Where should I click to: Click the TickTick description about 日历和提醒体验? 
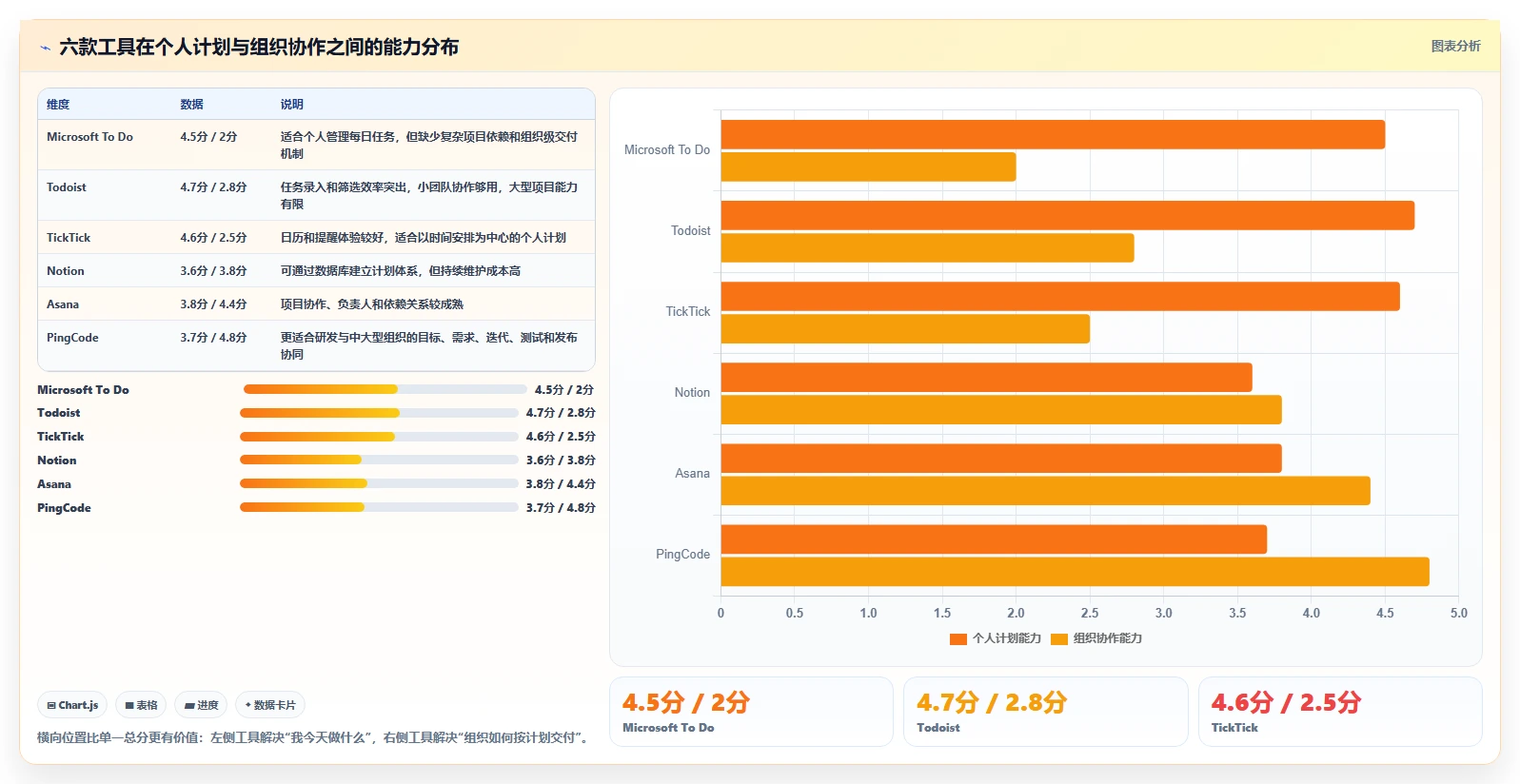[x=423, y=238]
